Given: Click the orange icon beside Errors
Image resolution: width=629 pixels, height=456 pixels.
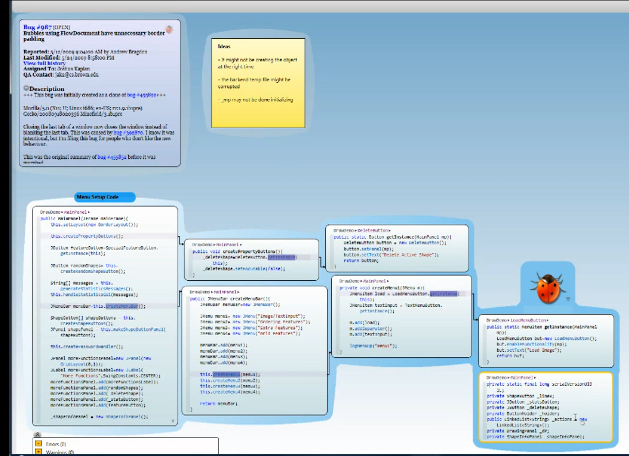Looking at the screenshot, I should coord(39,444).
